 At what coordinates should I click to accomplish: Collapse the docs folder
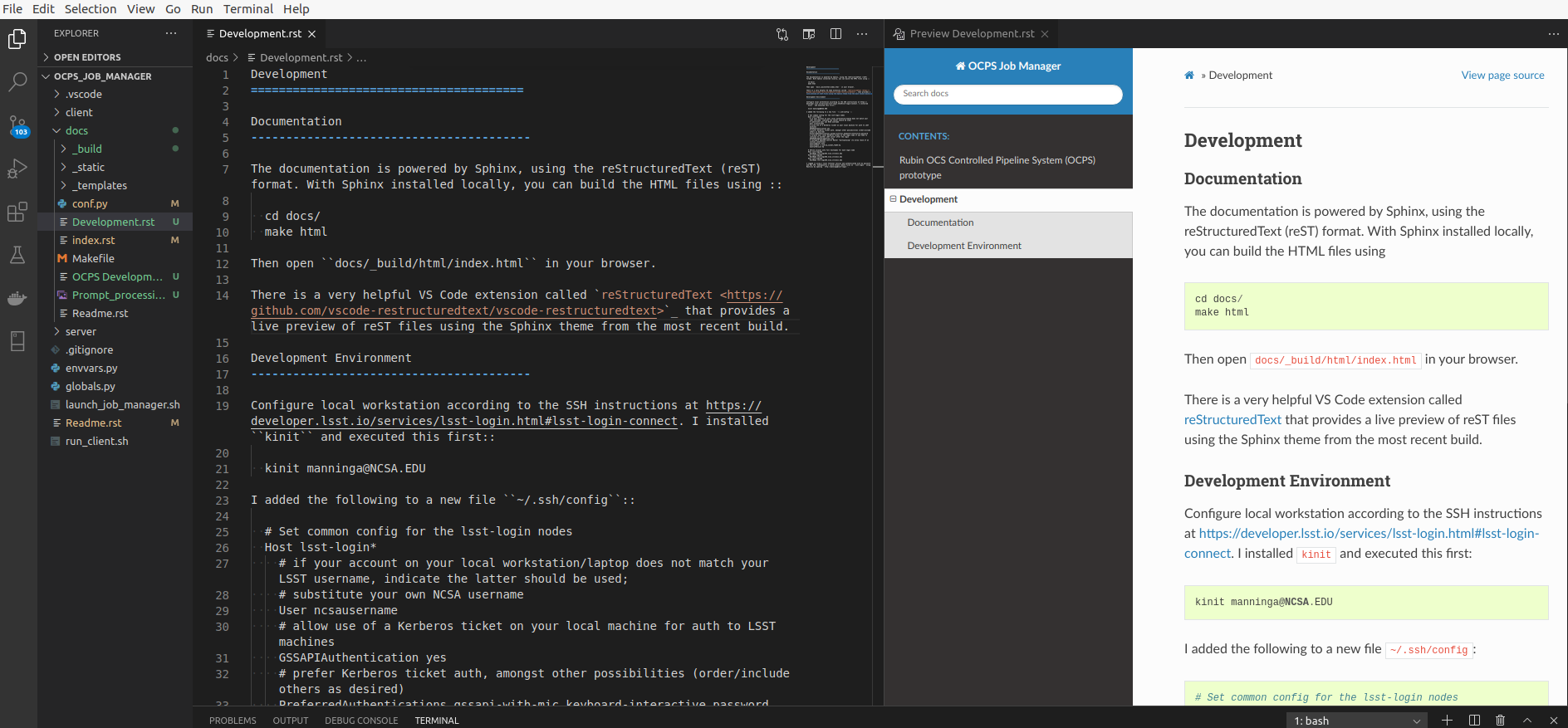[x=115, y=130]
